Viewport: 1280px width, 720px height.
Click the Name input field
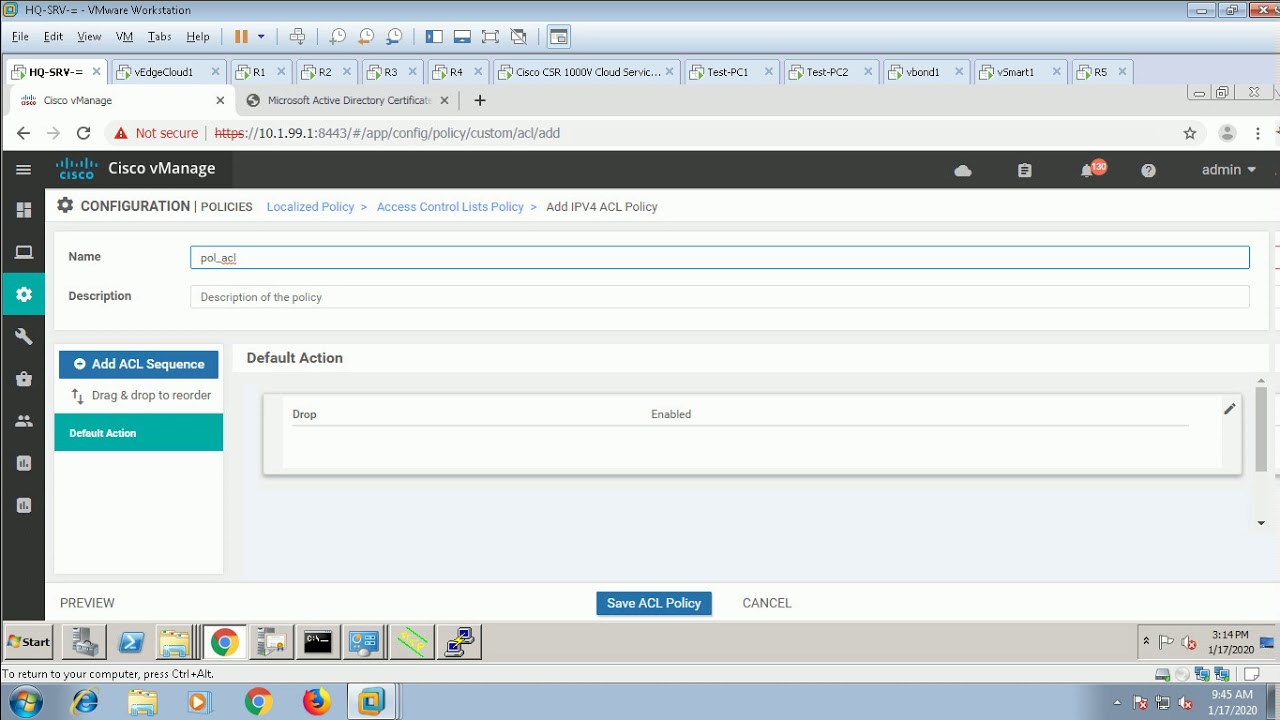tap(720, 258)
